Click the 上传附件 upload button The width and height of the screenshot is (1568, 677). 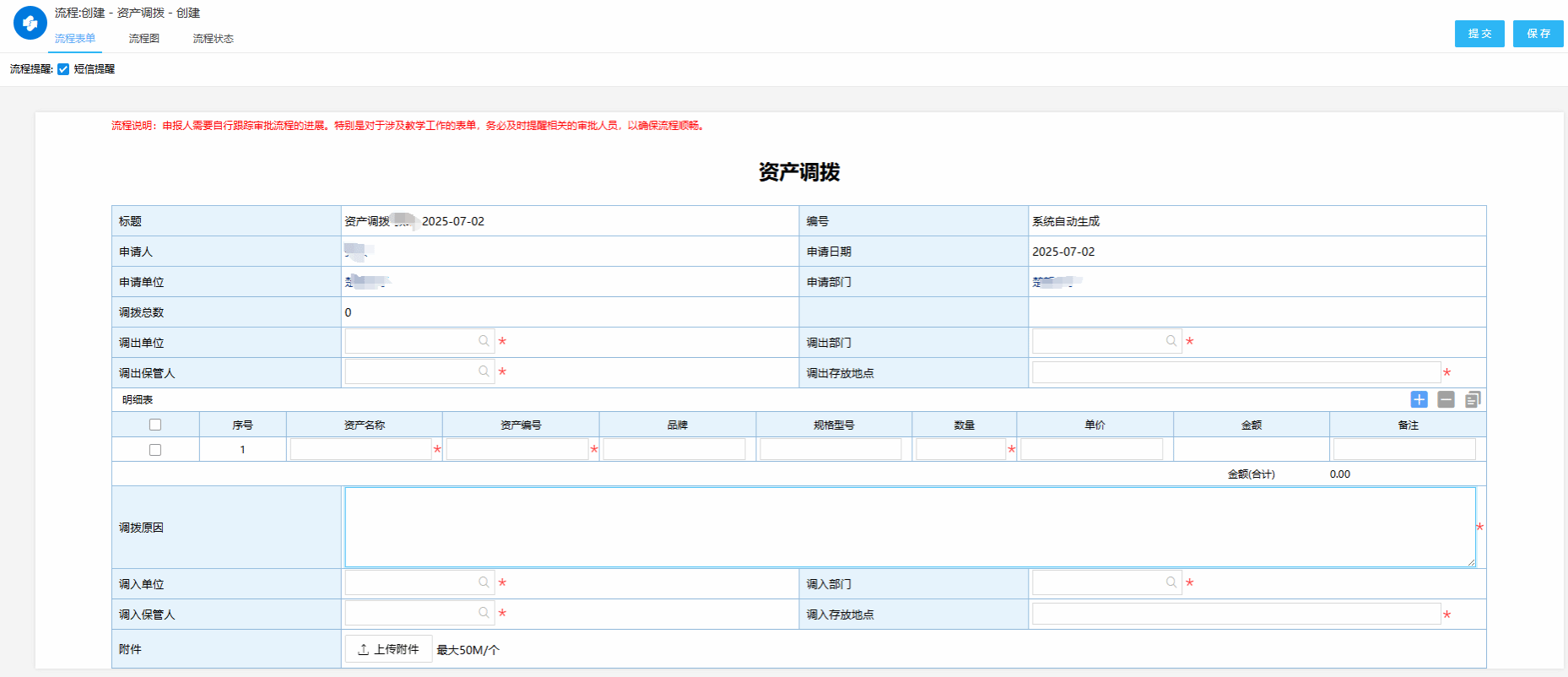[388, 649]
